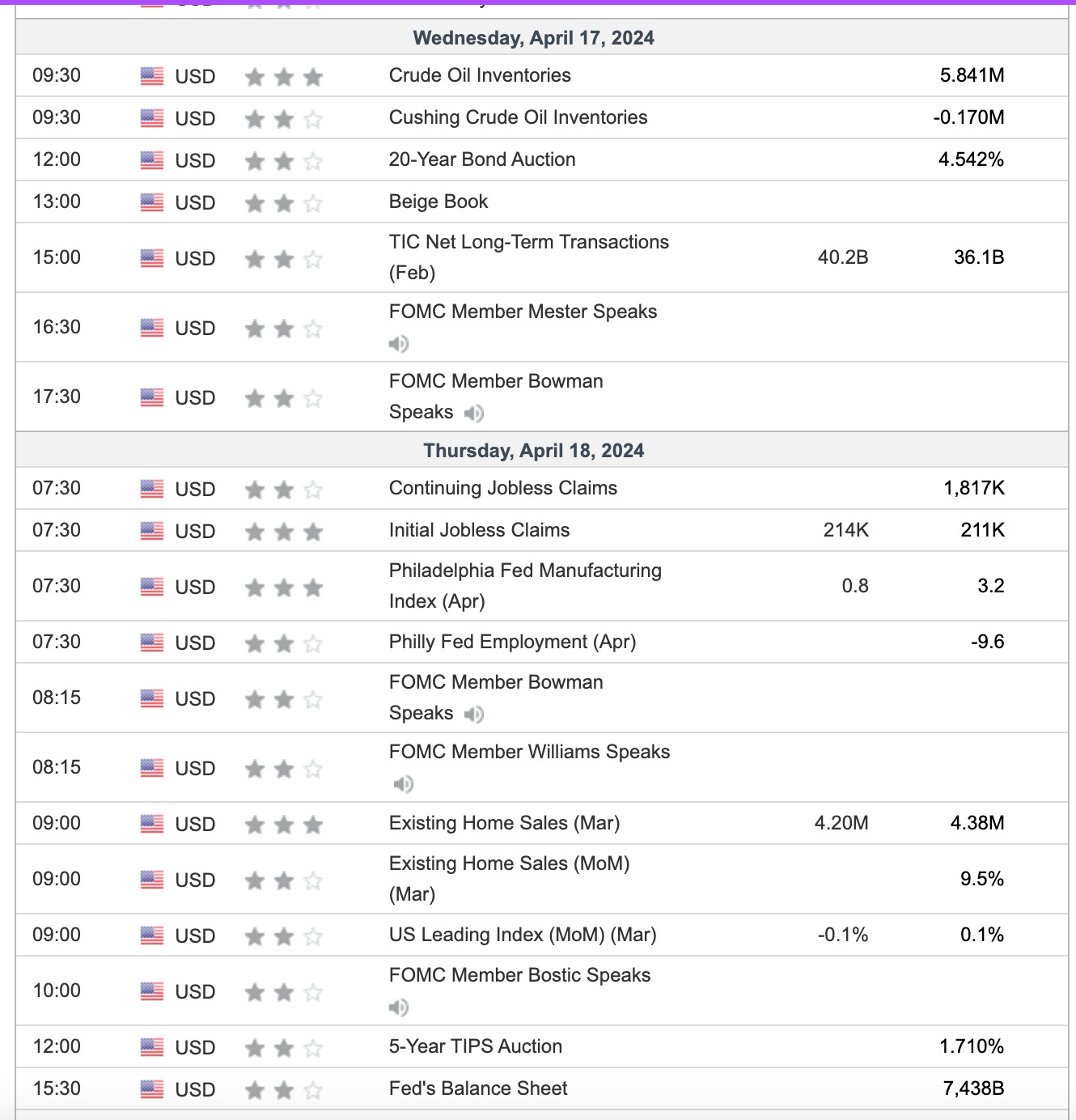Screen dimensions: 1076x1120
Task: Click the 9.5% previous value
Action: pyautogui.click(x=982, y=879)
